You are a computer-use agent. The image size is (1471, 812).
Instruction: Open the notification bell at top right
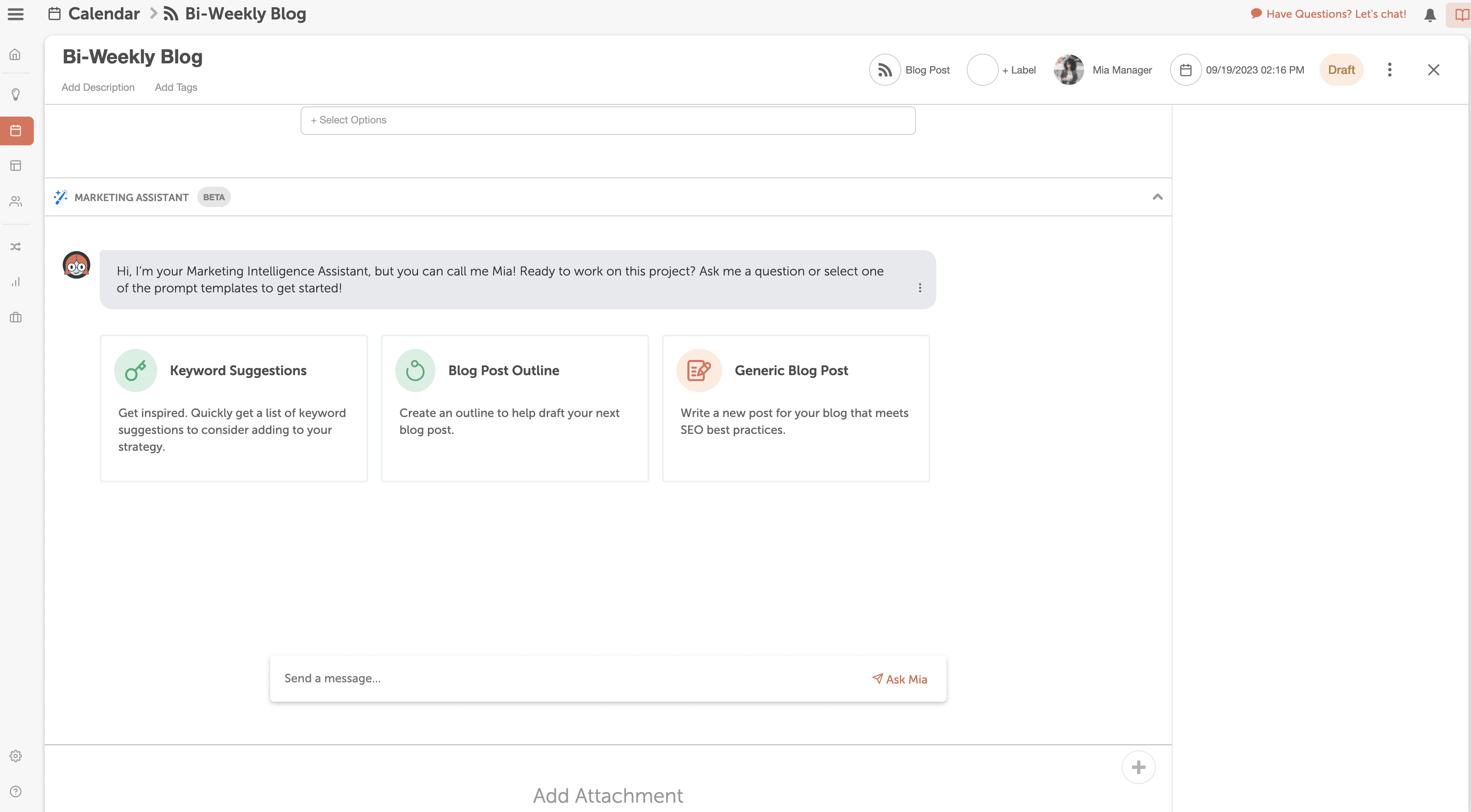pos(1430,14)
